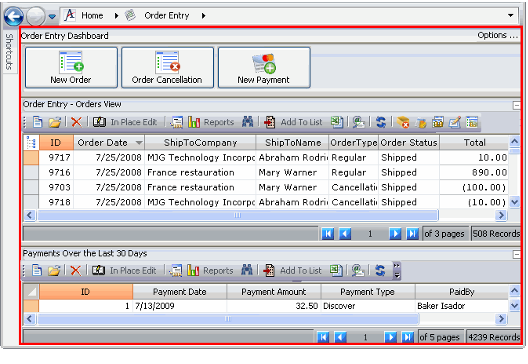Screen dimensions: 528x364
Task: Open the address bar dropdown arrow
Action: pos(510,15)
